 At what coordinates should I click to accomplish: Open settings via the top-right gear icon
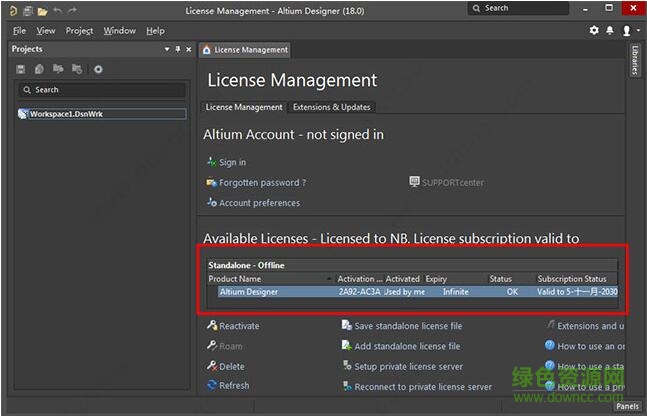coord(594,30)
